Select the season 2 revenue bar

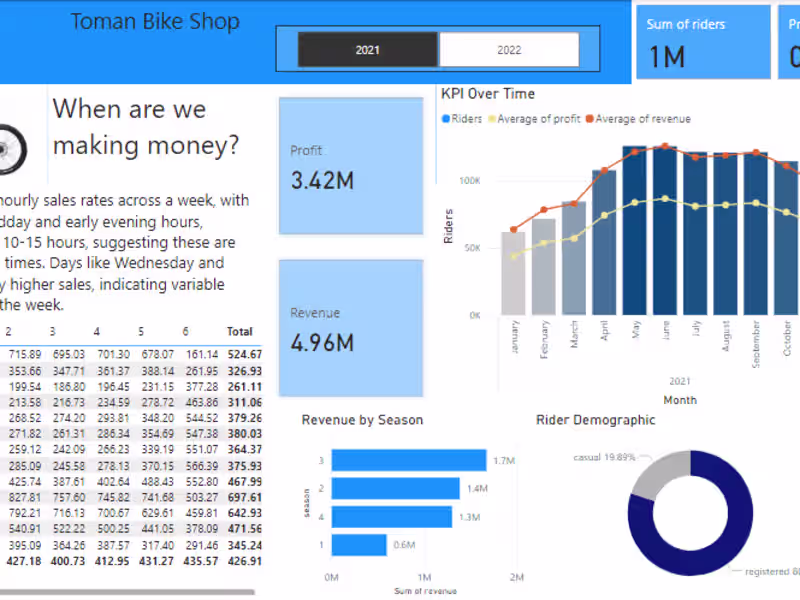tap(396, 488)
